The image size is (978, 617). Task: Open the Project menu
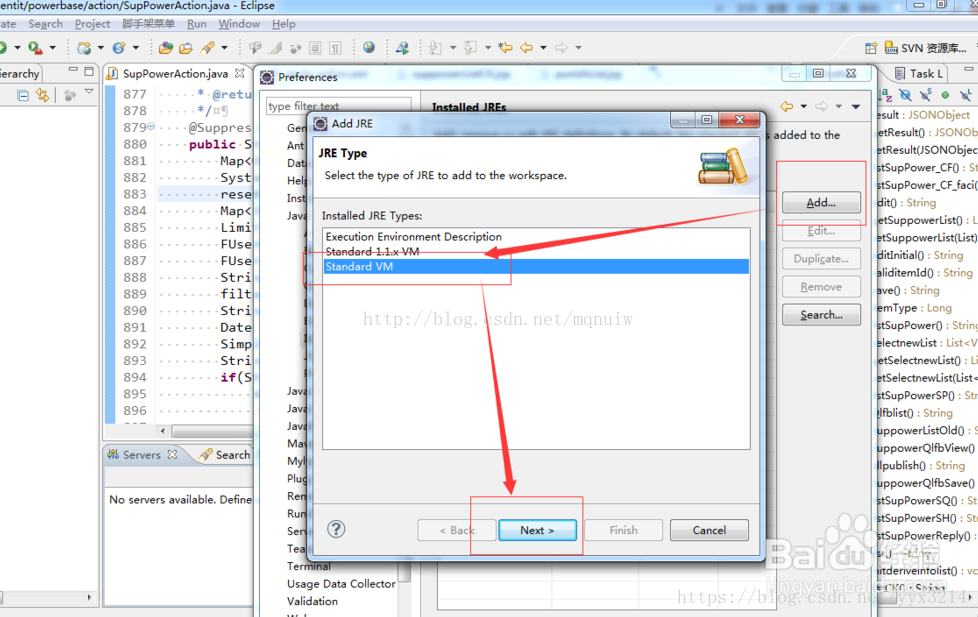[92, 24]
